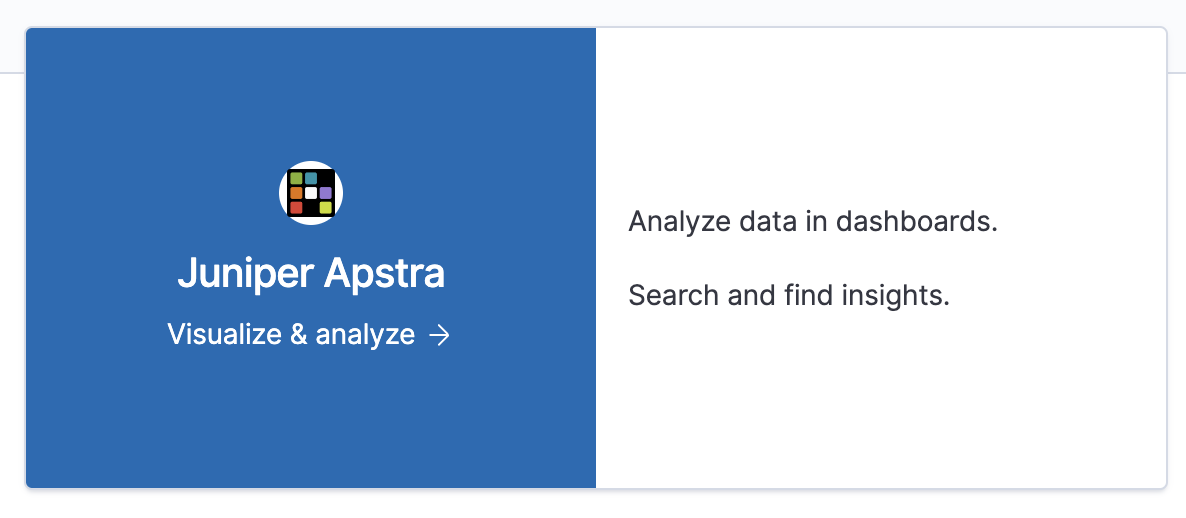Click the white center square in the logo
Viewport: 1186px width, 518px height.
pyautogui.click(x=311, y=192)
